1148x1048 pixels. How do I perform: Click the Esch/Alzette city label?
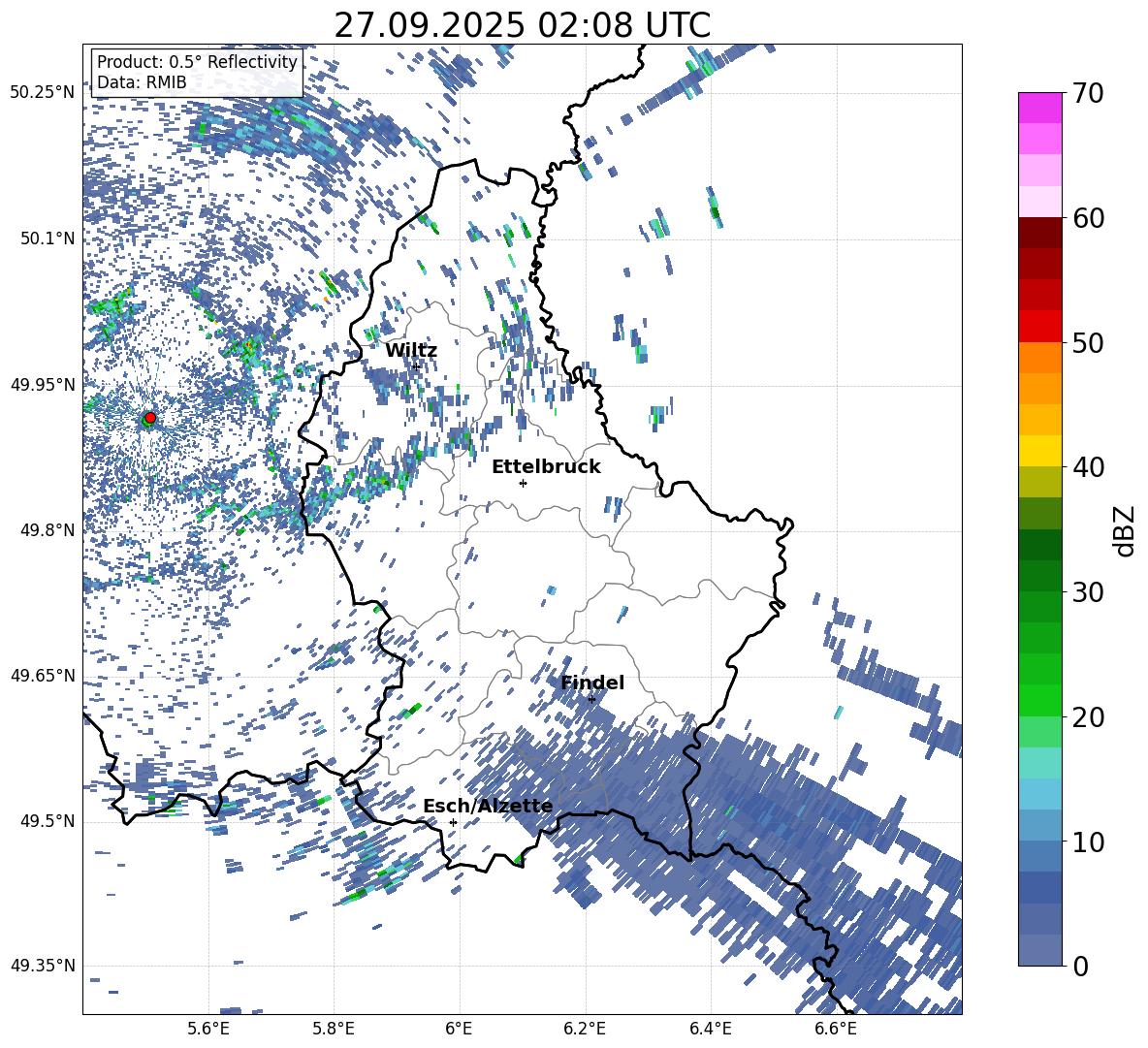point(488,806)
